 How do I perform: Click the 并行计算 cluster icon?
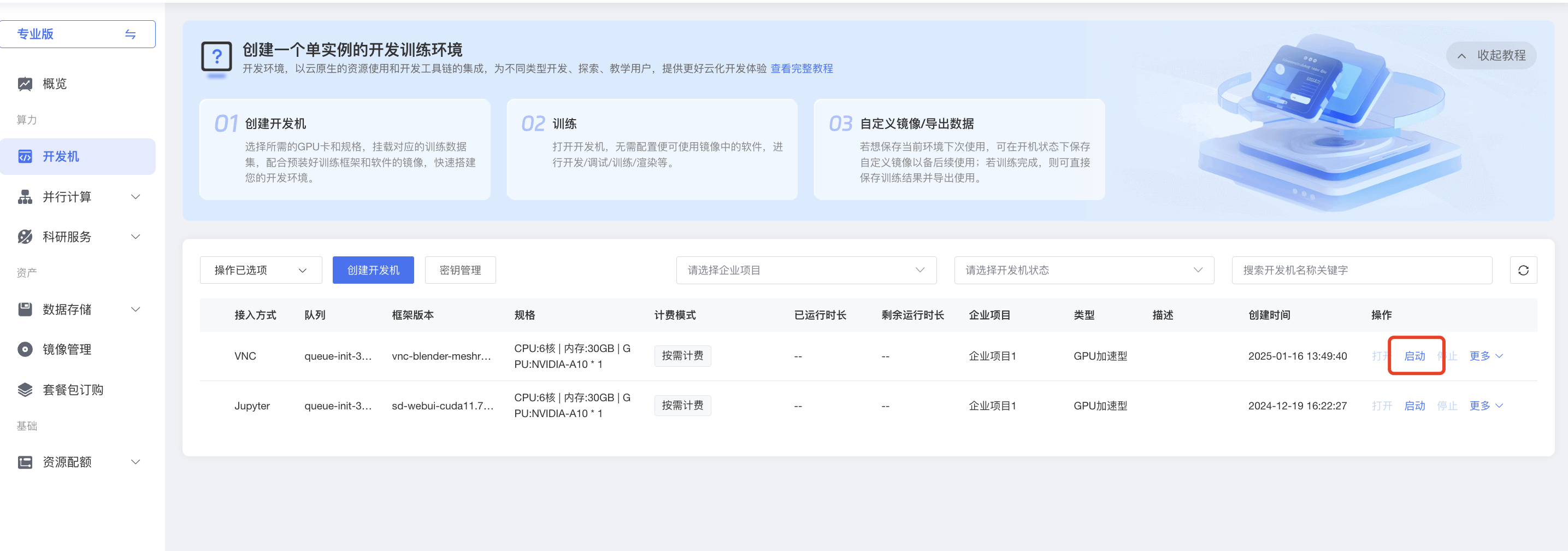25,197
